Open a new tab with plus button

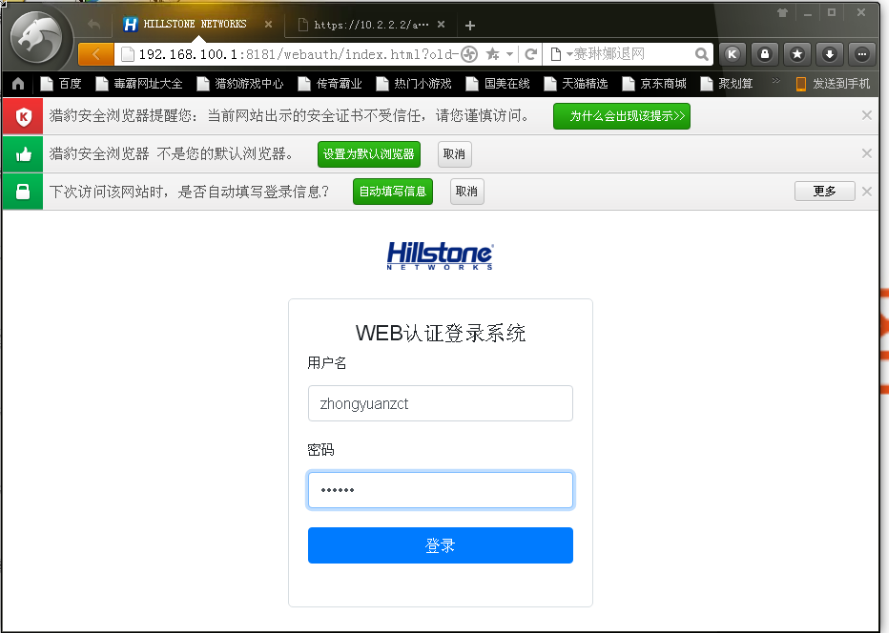tap(469, 25)
